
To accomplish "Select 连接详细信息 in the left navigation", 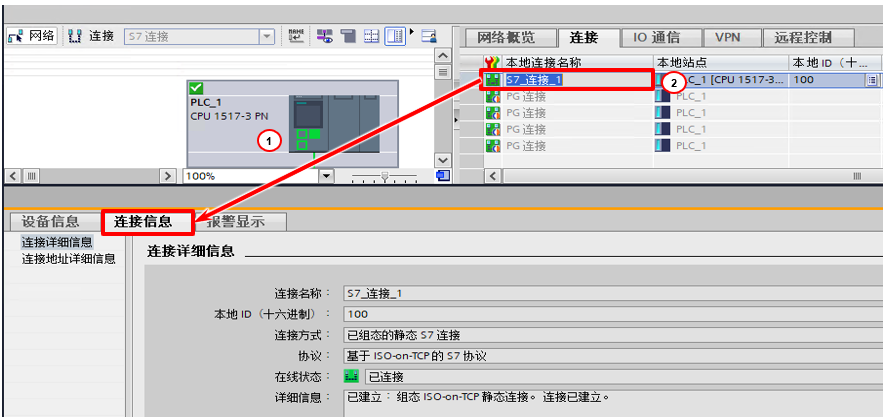I will coord(56,243).
